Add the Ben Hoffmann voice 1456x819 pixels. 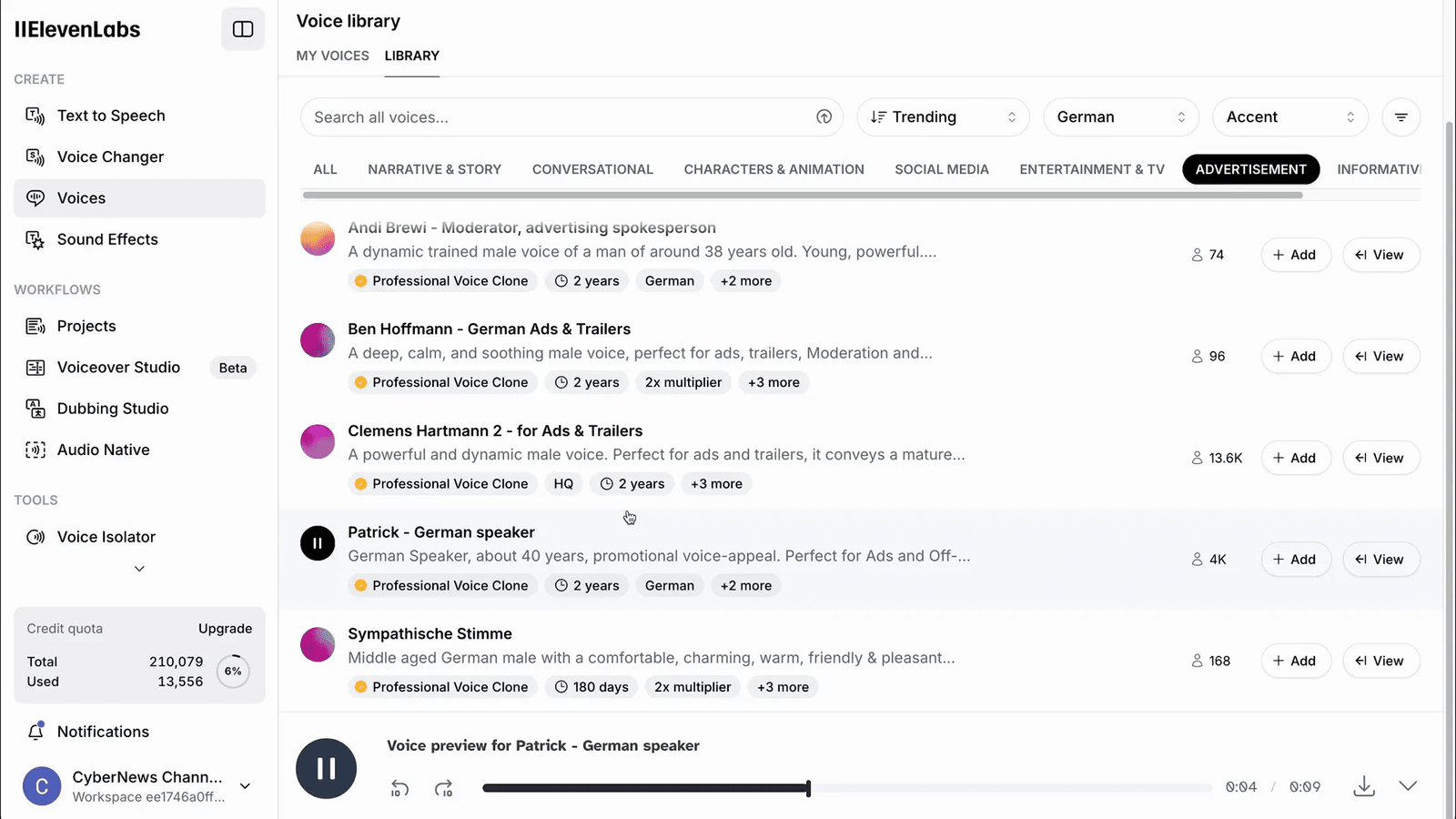click(1295, 357)
